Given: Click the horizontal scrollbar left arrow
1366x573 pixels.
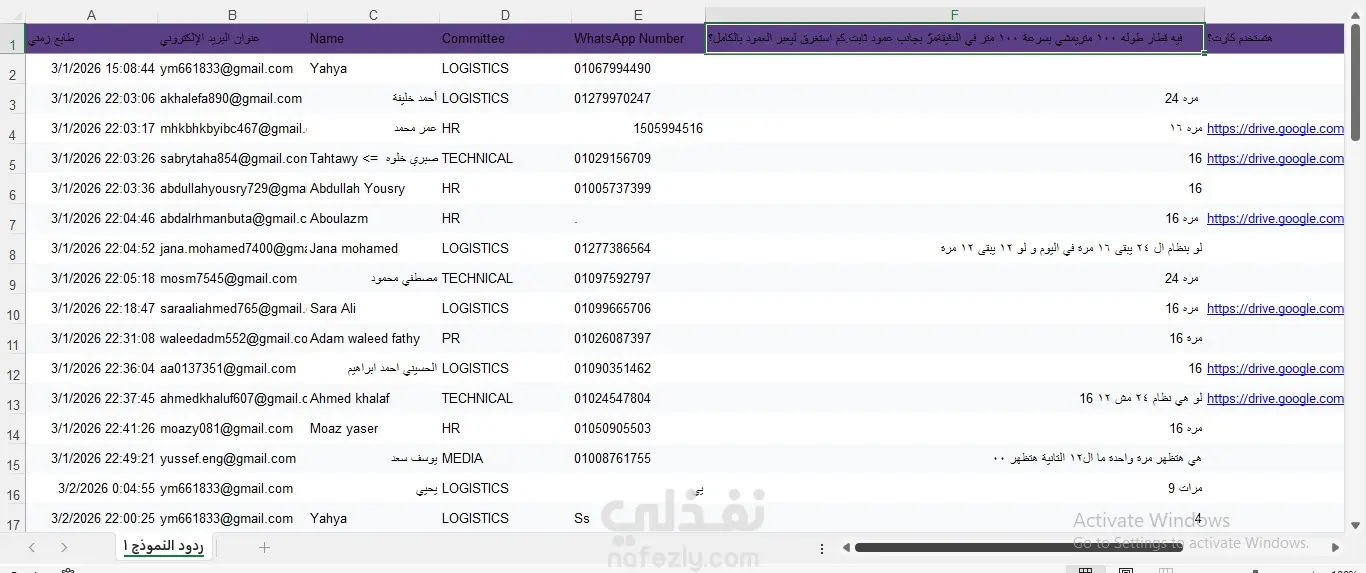Looking at the screenshot, I should point(846,548).
